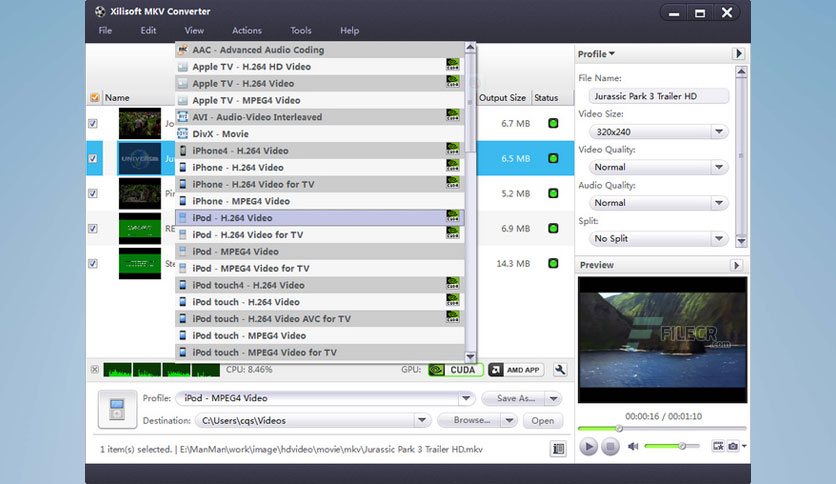Expand the Browse dropdown arrow
This screenshot has height=484, width=836.
click(509, 421)
